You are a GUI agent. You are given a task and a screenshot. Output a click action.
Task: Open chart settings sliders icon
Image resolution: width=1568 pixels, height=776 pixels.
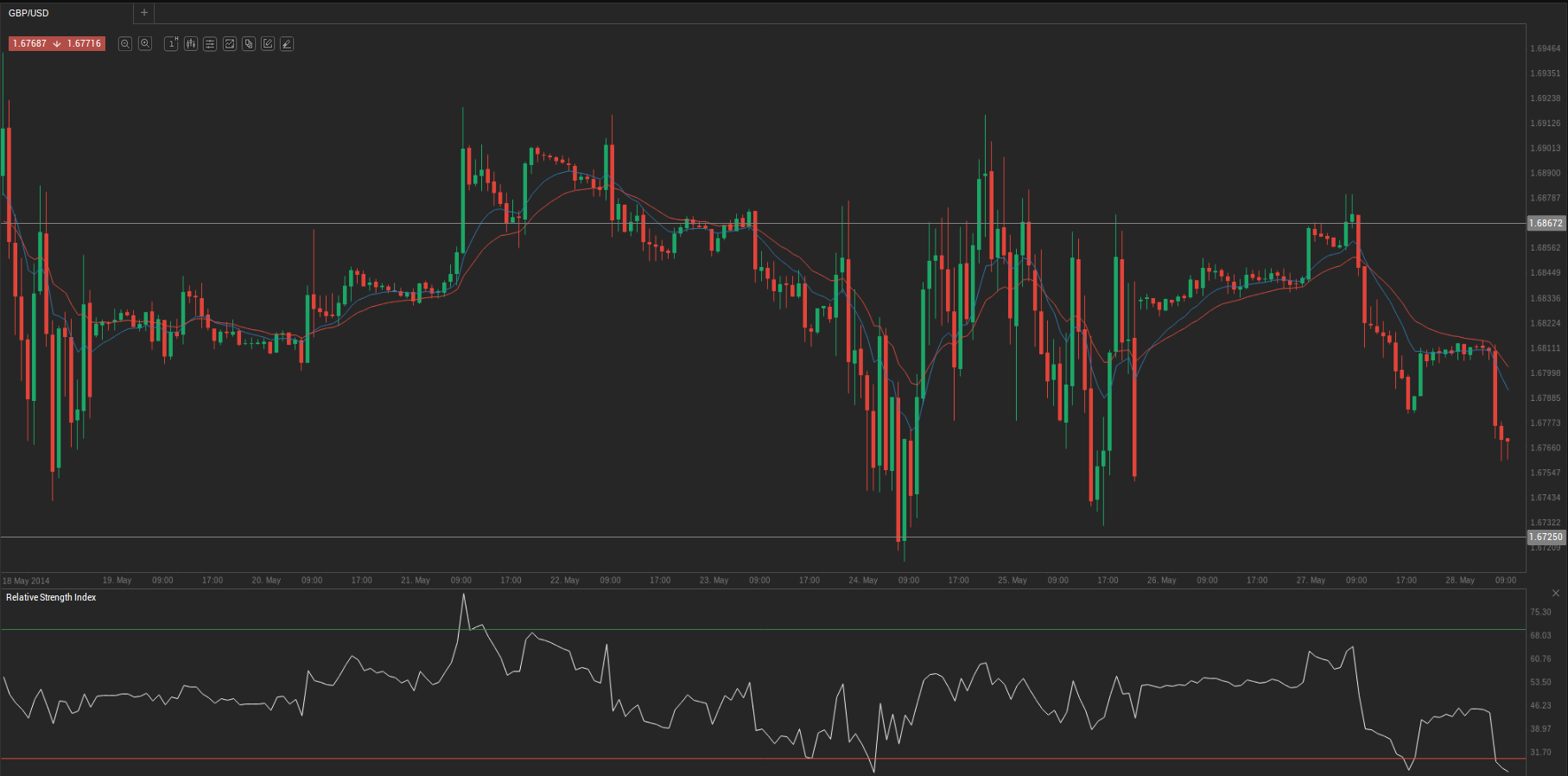210,43
